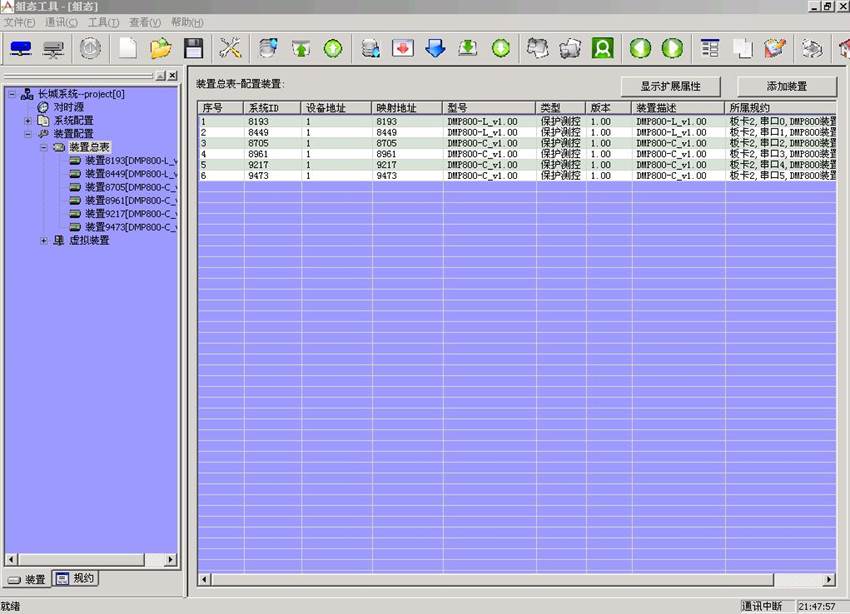Collapse the 装置配置 tree node
This screenshot has width=850, height=614.
(28, 134)
